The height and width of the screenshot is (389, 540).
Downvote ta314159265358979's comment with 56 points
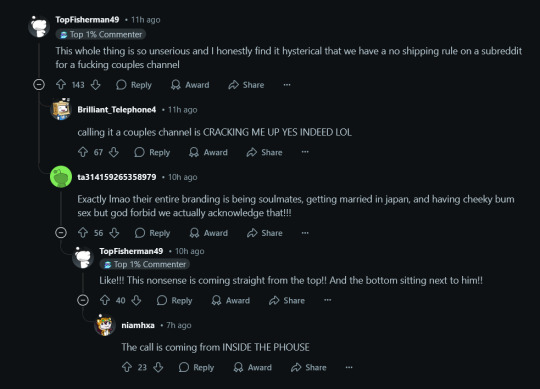(x=114, y=233)
